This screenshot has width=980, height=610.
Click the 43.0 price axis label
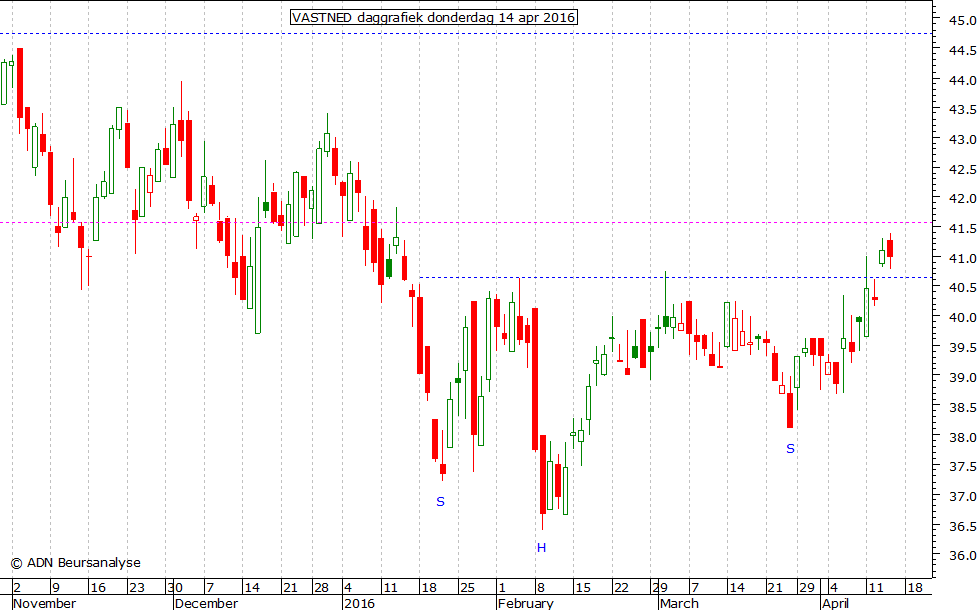coord(962,139)
